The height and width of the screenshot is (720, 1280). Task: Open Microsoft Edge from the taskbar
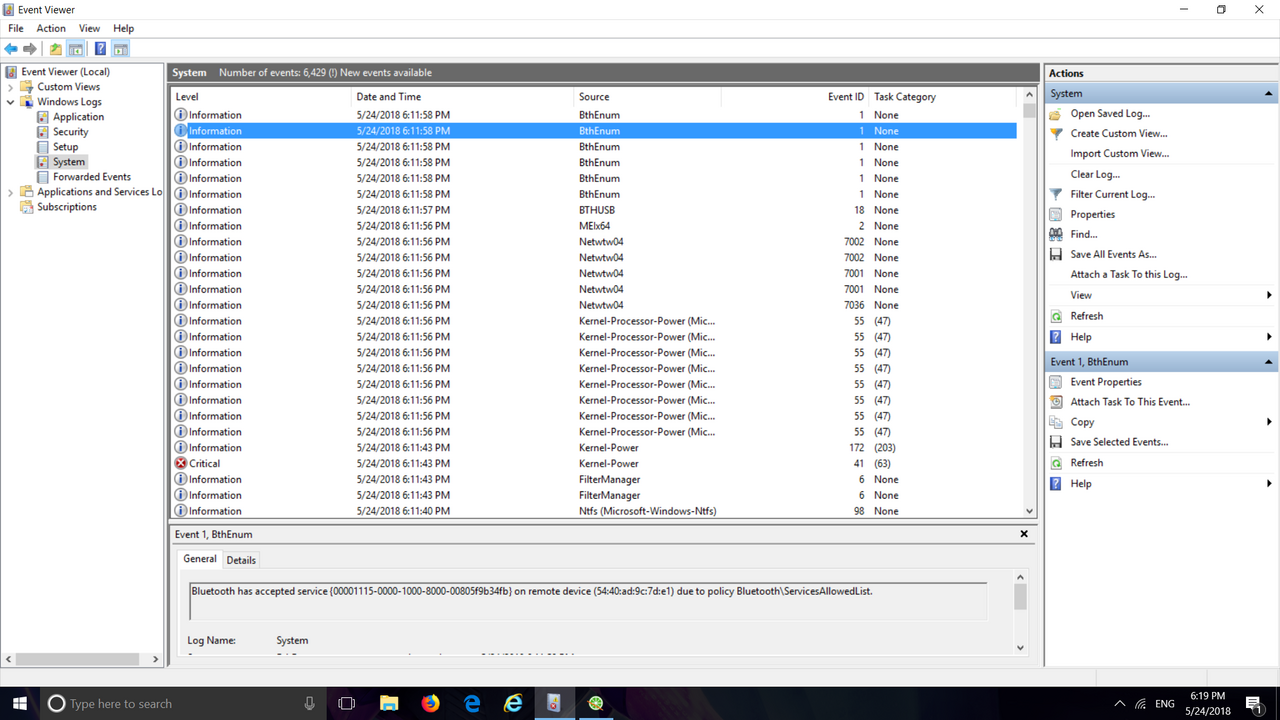point(472,703)
